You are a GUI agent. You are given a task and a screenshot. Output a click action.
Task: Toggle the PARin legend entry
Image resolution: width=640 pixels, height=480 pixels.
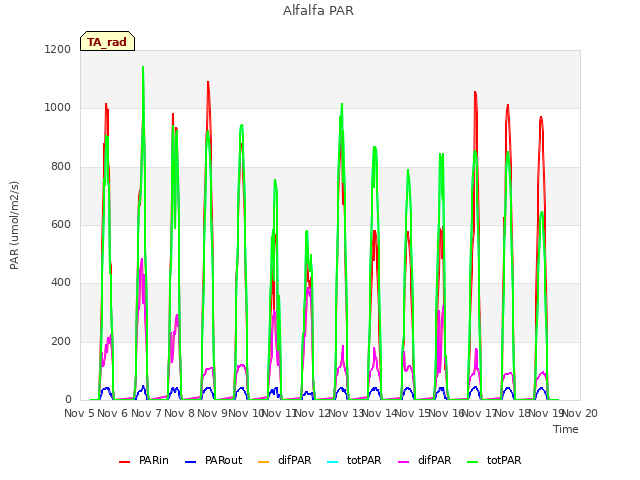click(144, 460)
